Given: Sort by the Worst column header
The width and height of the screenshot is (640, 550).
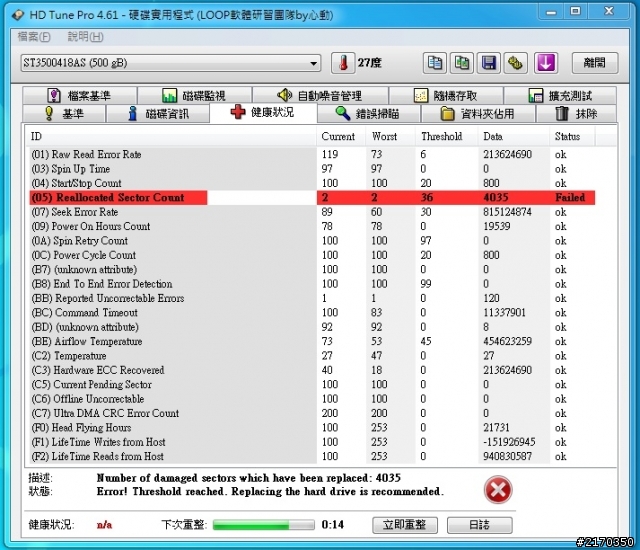Looking at the screenshot, I should pos(391,136).
